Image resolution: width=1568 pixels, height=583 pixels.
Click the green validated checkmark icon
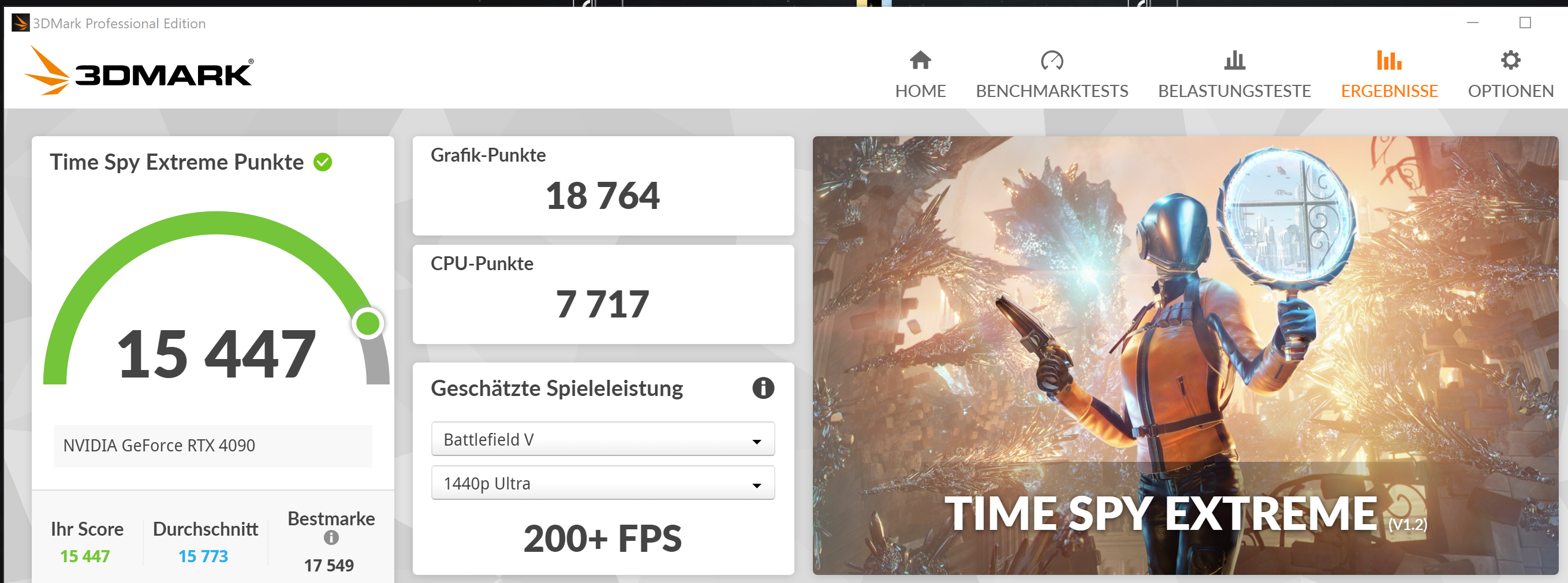point(323,162)
